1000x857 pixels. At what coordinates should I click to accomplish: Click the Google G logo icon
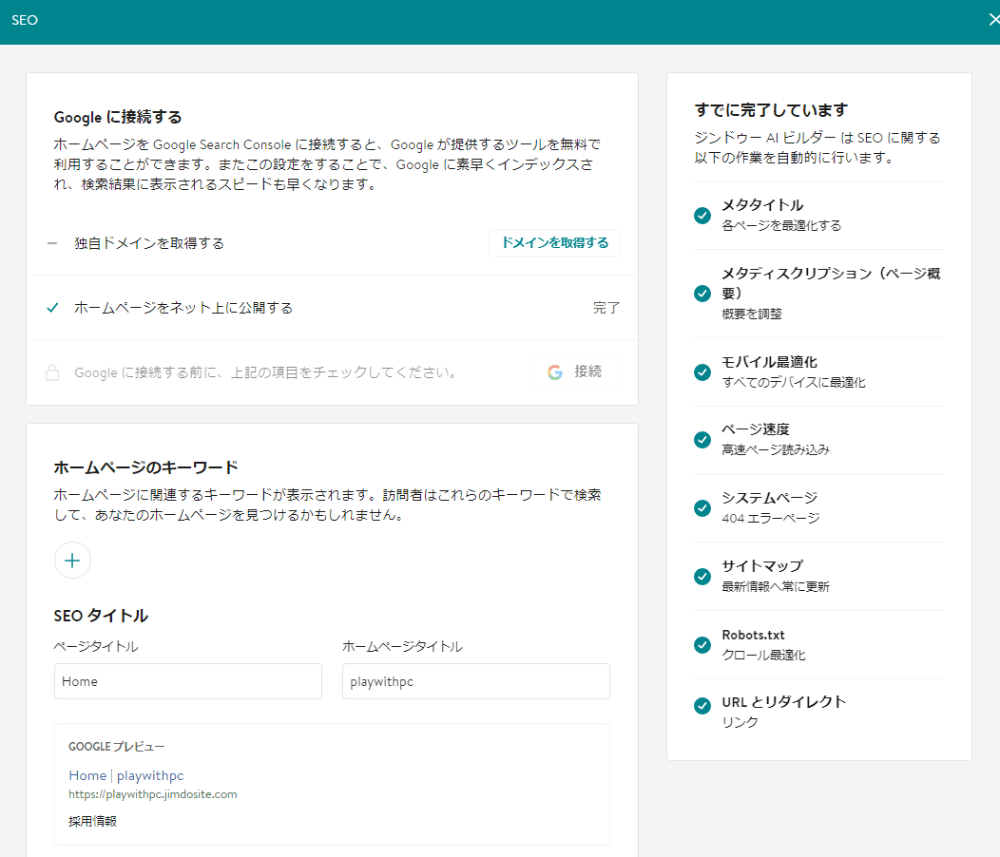tap(555, 372)
